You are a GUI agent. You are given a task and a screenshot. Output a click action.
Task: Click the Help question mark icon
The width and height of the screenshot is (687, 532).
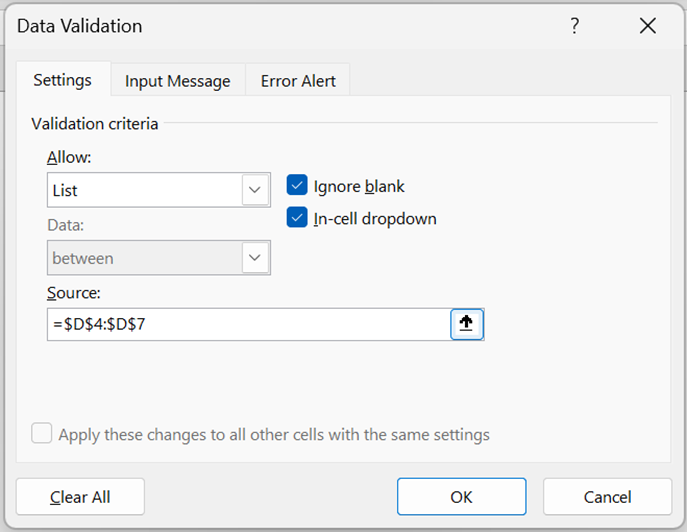coord(575,27)
